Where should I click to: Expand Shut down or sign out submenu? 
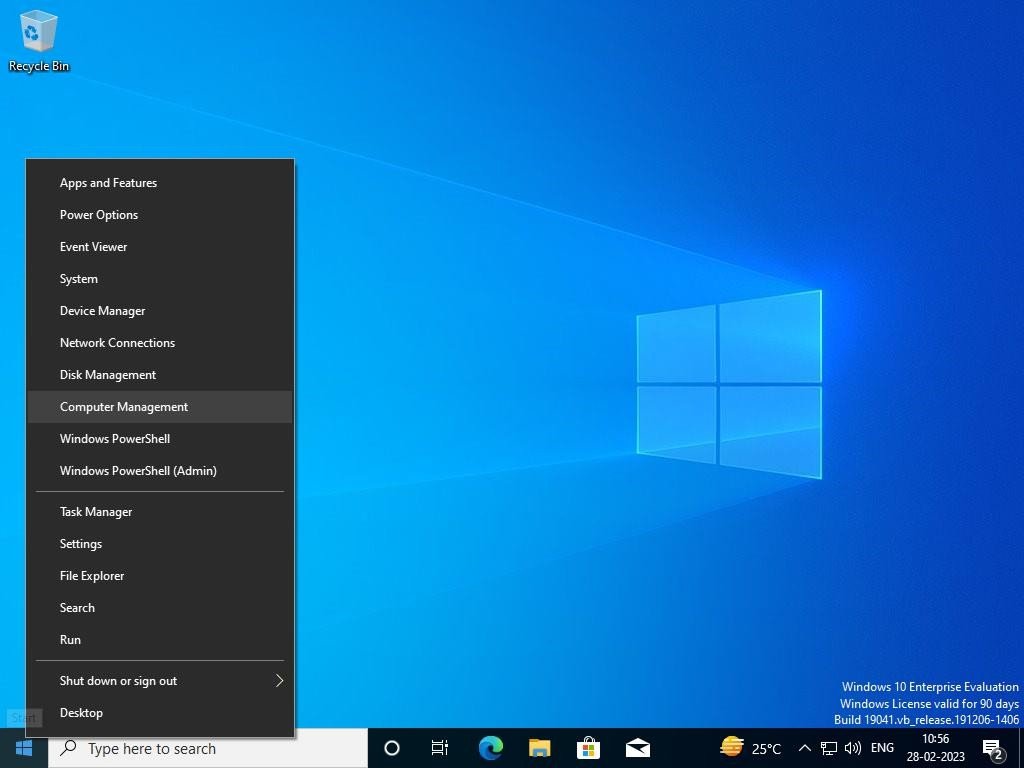tap(160, 680)
